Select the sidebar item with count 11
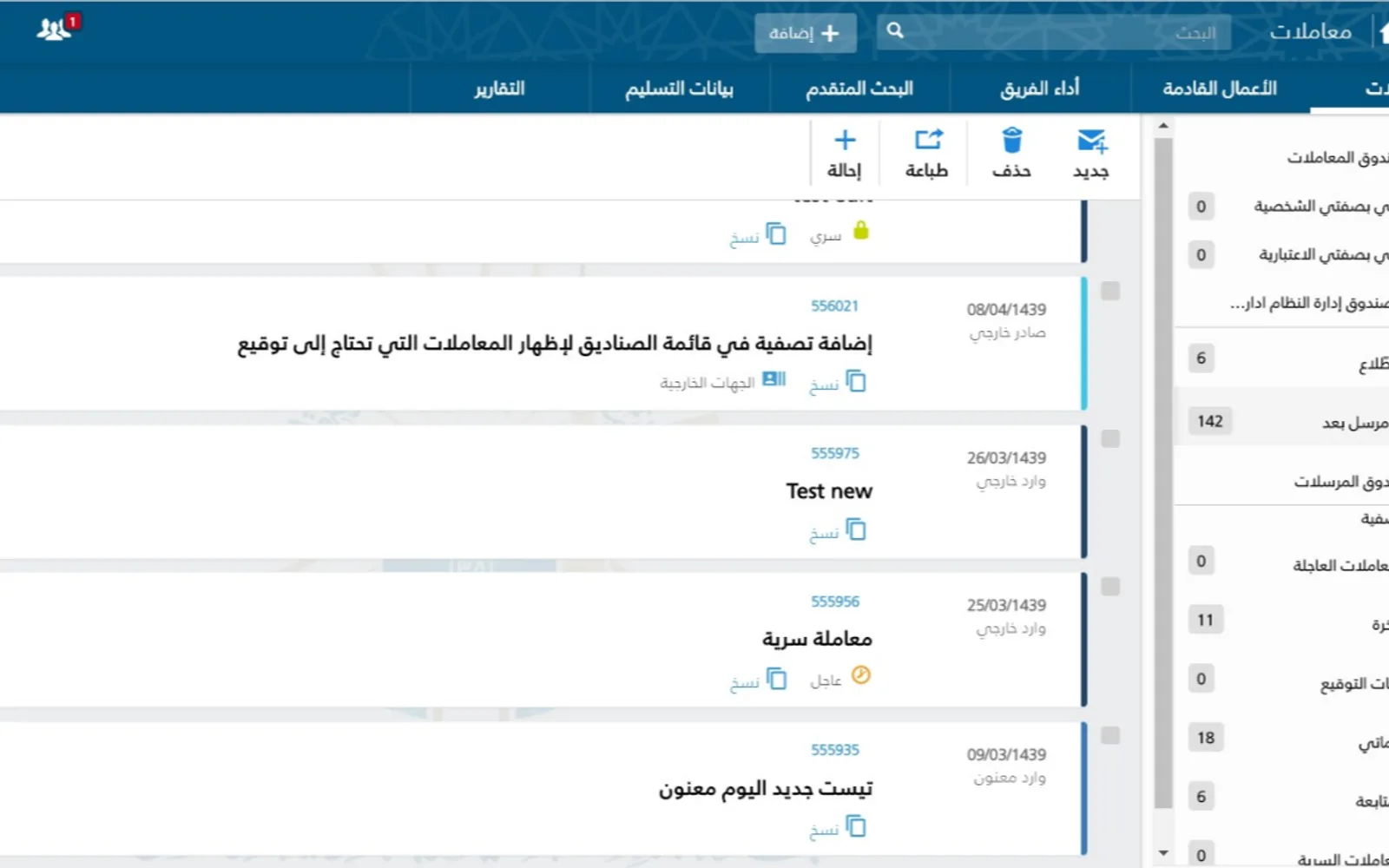The width and height of the screenshot is (1389, 868). (x=1281, y=621)
